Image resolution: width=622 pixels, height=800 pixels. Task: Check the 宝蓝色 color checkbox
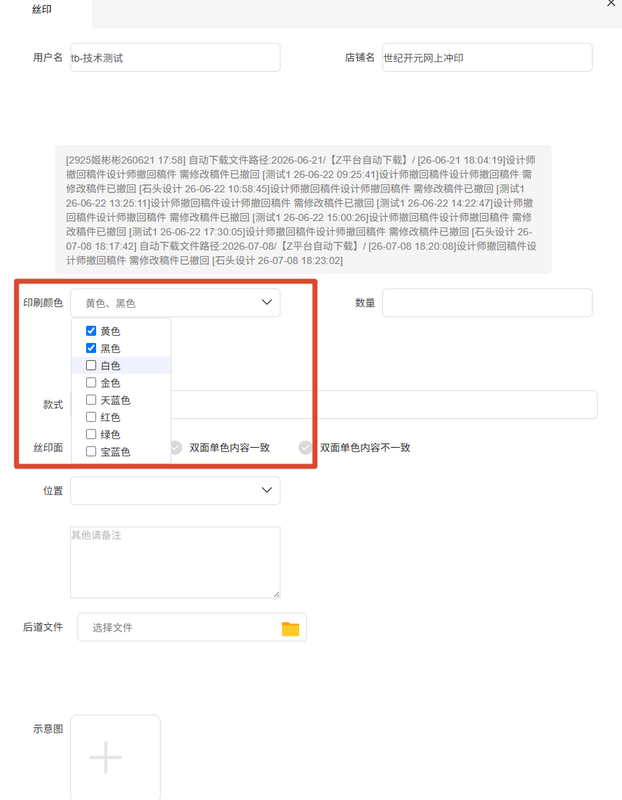[x=91, y=451]
